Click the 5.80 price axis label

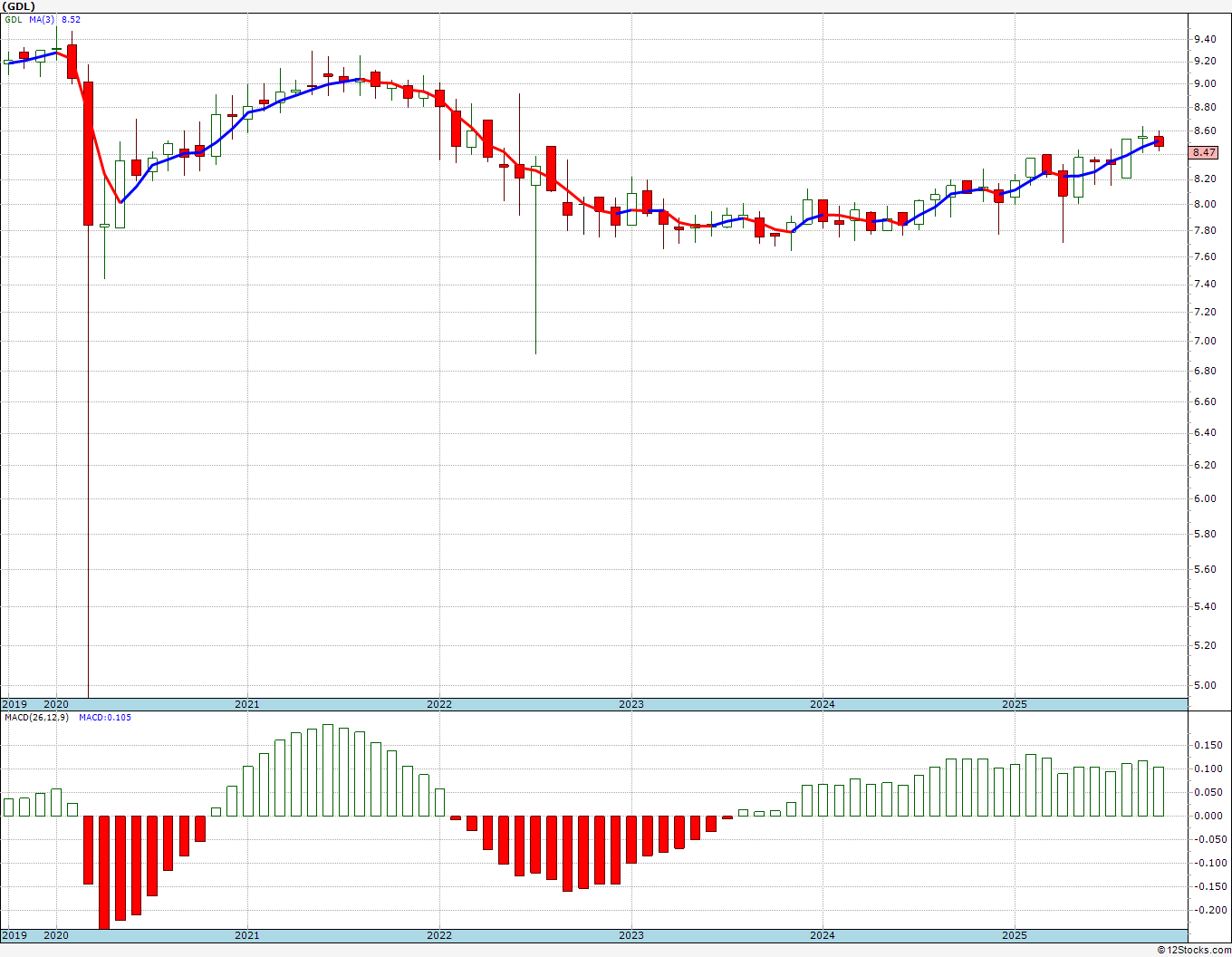1205,534
